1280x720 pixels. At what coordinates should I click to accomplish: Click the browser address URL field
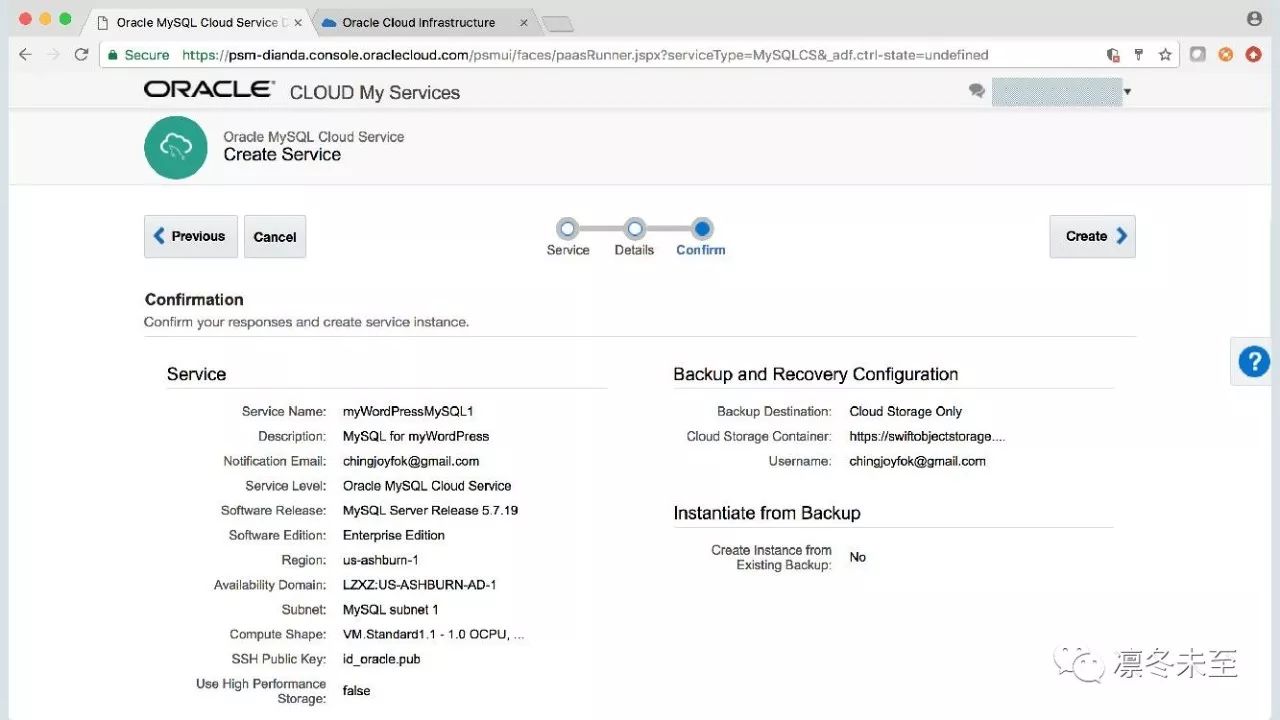(640, 55)
